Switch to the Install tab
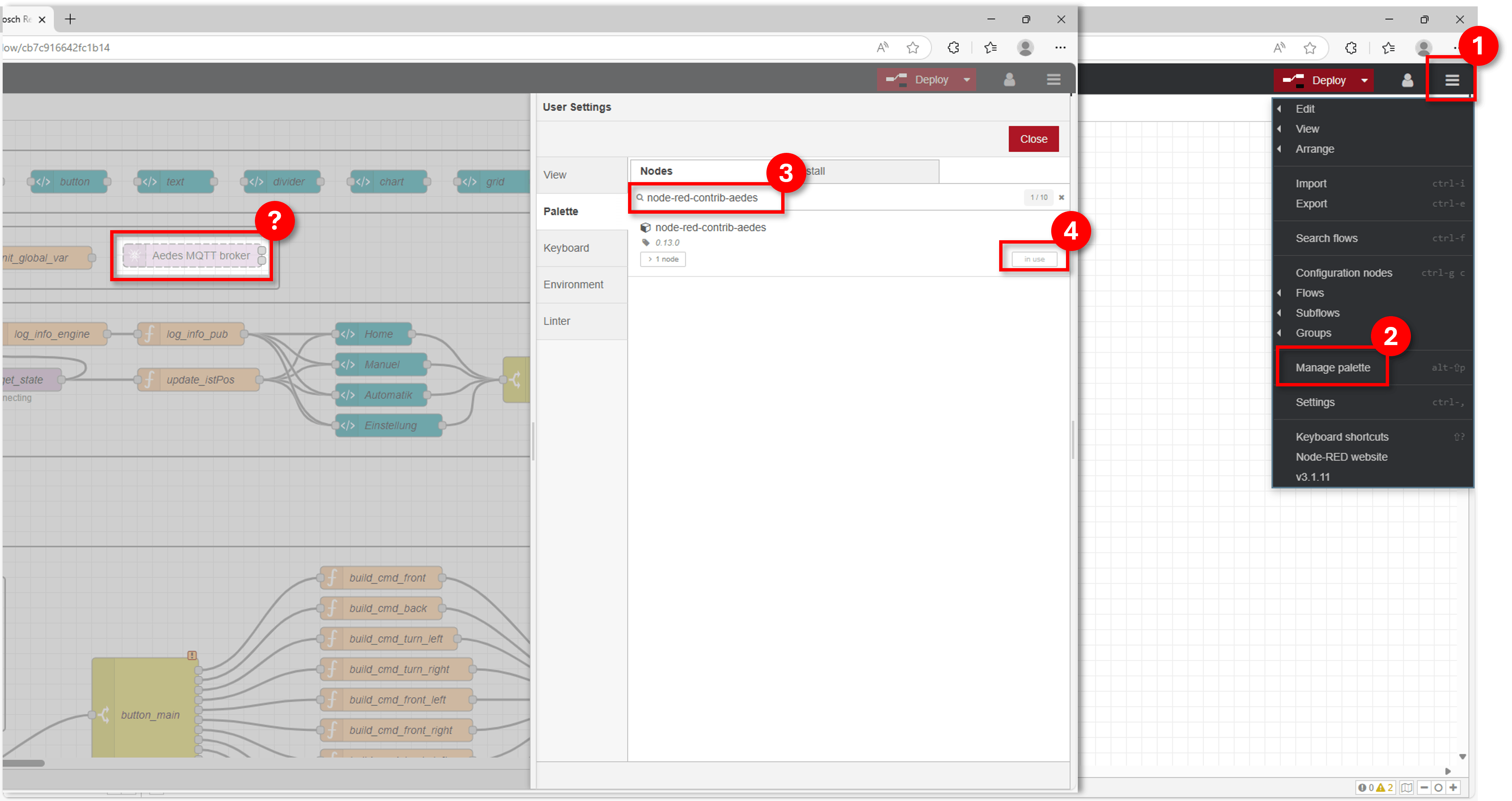The height and width of the screenshot is (801, 1512). 861,171
